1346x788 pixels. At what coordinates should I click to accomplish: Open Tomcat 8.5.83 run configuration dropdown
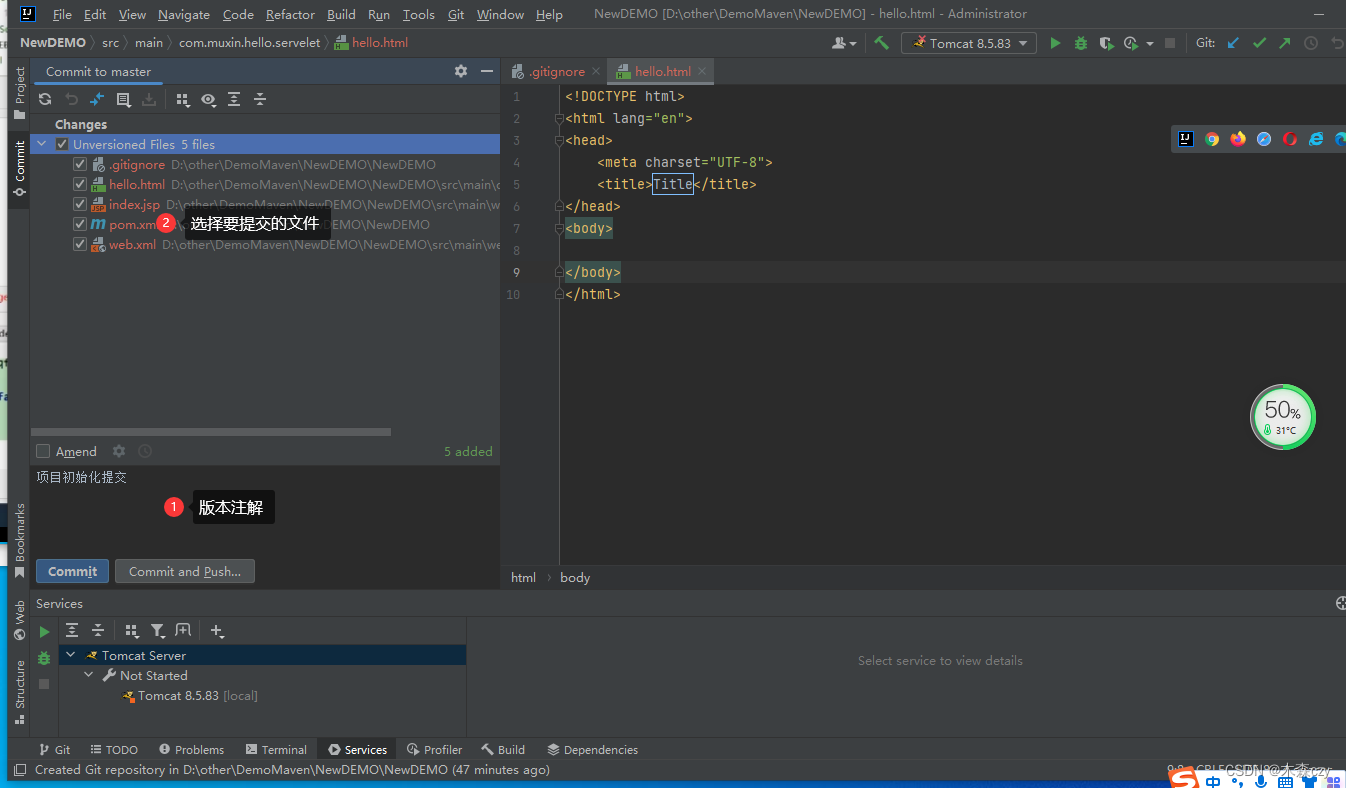[x=969, y=43]
